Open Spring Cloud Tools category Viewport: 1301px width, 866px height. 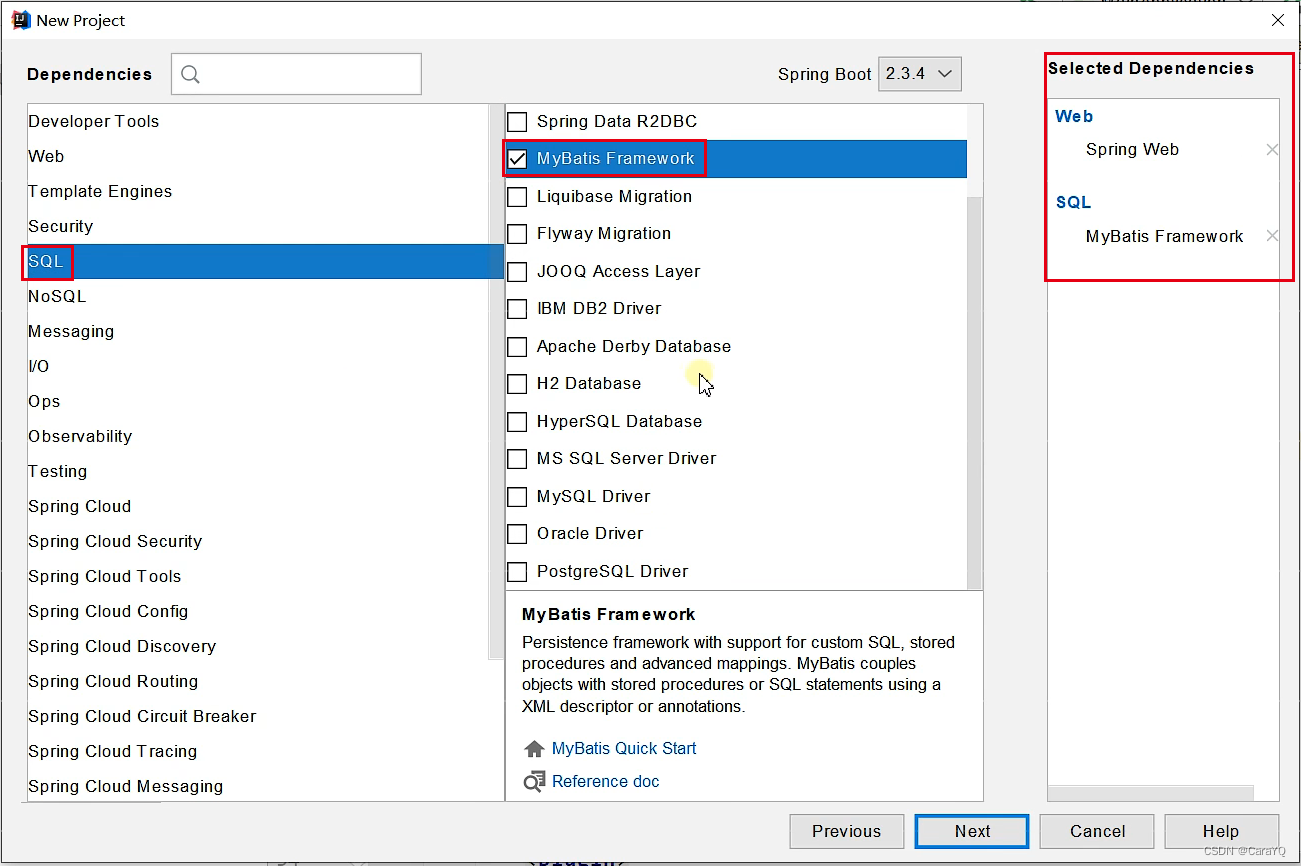pyautogui.click(x=258, y=577)
